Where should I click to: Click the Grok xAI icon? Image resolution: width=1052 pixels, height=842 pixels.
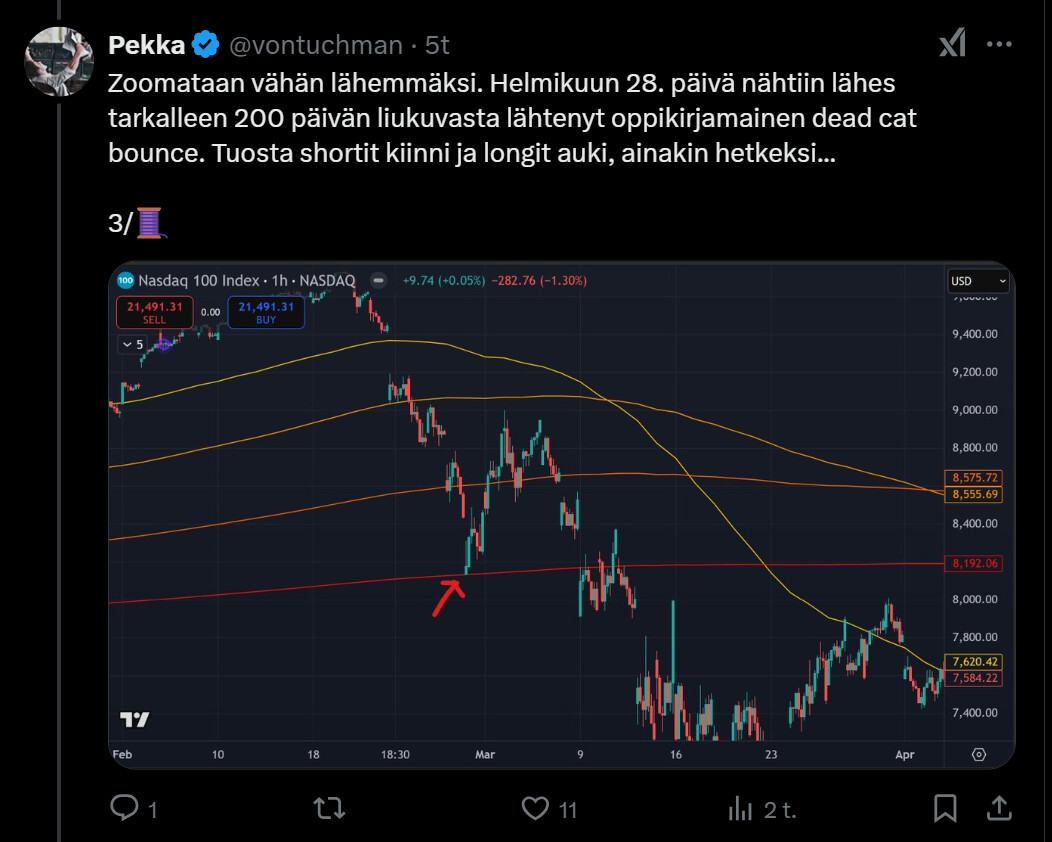pyautogui.click(x=951, y=44)
